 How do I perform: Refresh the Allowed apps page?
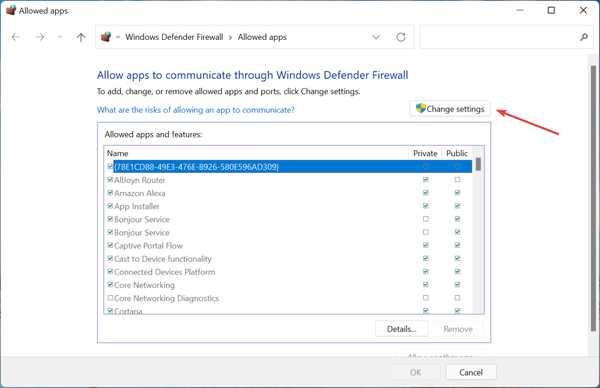pos(401,37)
